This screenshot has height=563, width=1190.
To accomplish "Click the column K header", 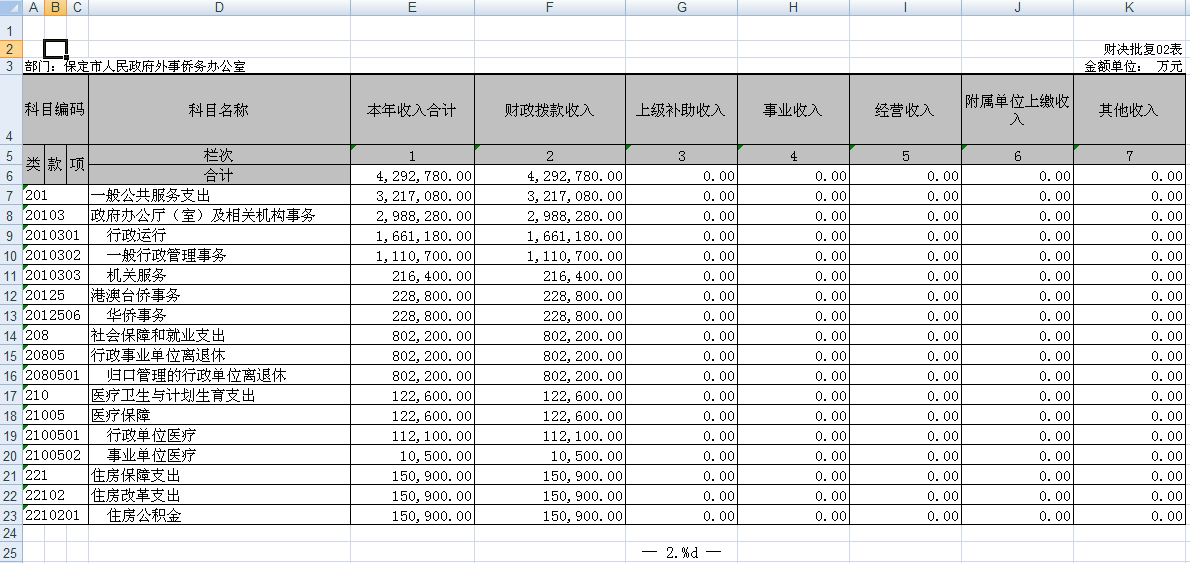I will [x=1129, y=8].
